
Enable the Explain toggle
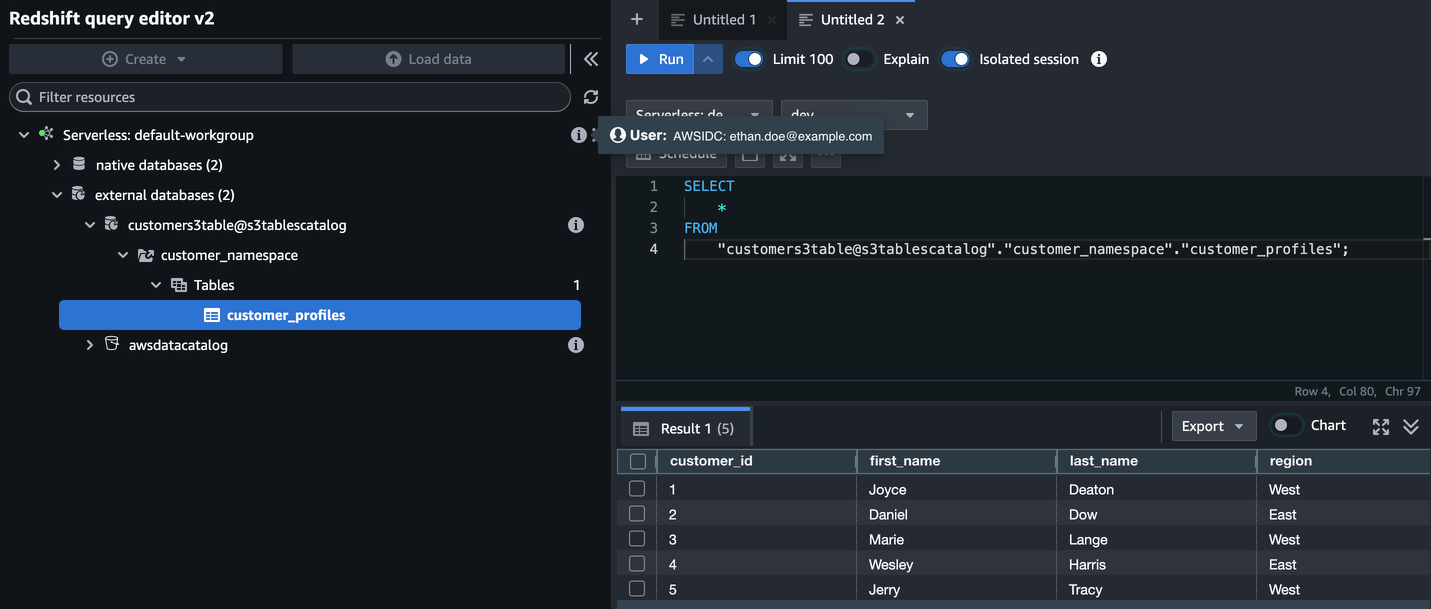click(x=859, y=59)
